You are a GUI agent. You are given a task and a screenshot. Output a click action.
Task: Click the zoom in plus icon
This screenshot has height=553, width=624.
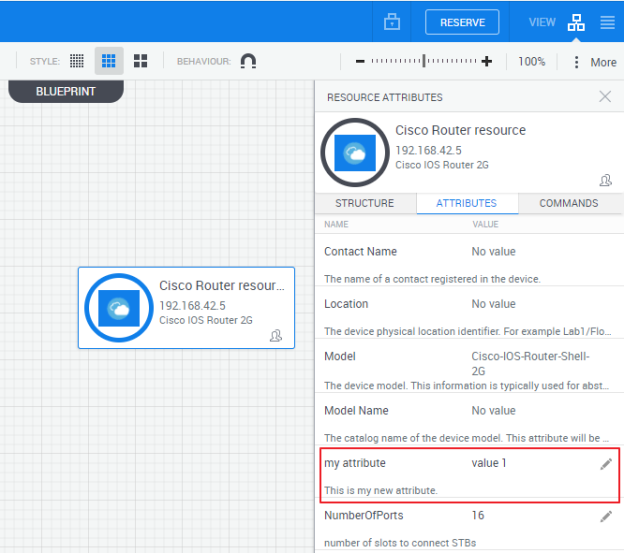487,61
